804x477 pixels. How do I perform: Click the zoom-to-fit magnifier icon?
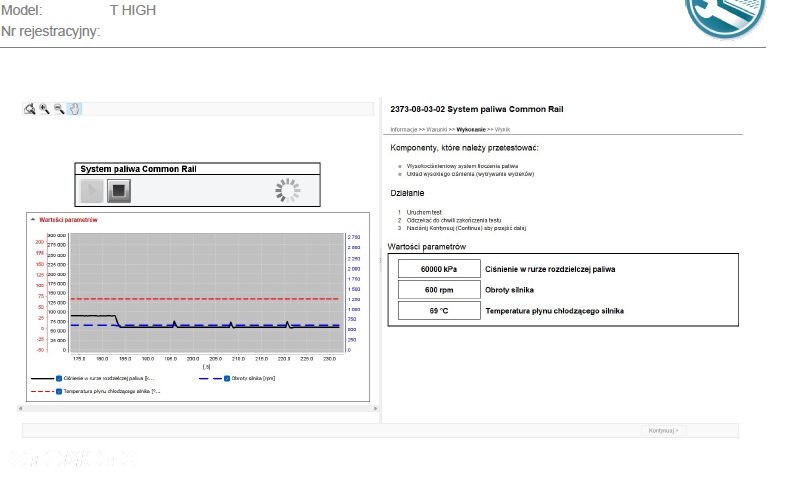(x=30, y=109)
